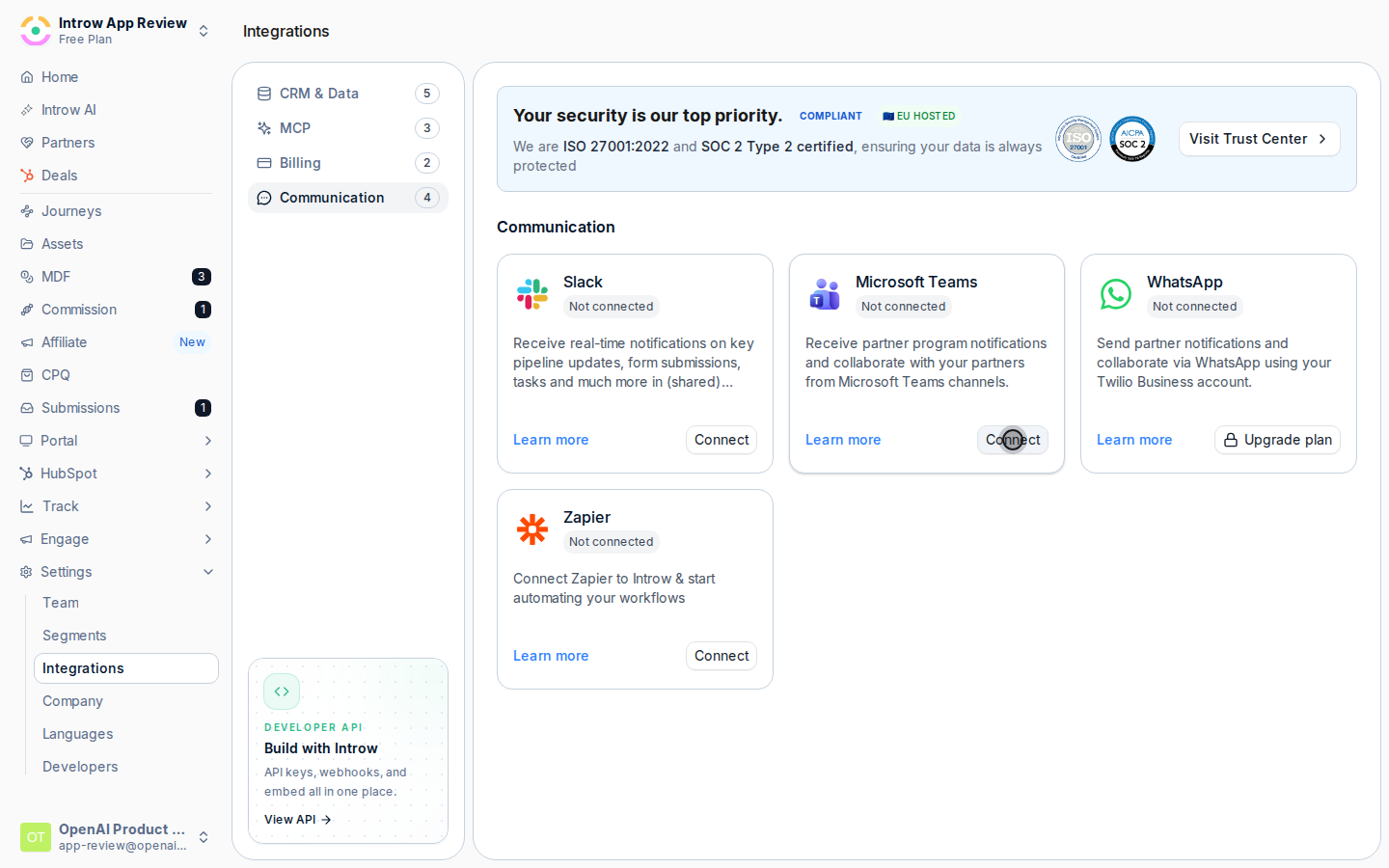Click the AICPA SOC 2 badge
The height and width of the screenshot is (868, 1389).
1131,139
